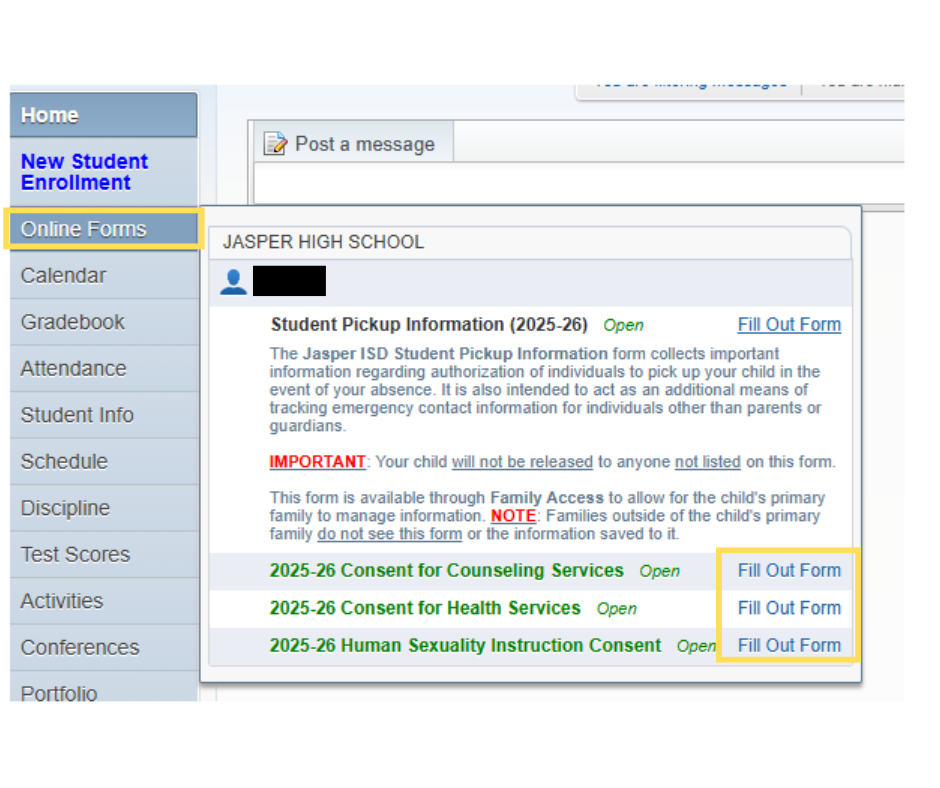Open Activities page

pos(104,601)
